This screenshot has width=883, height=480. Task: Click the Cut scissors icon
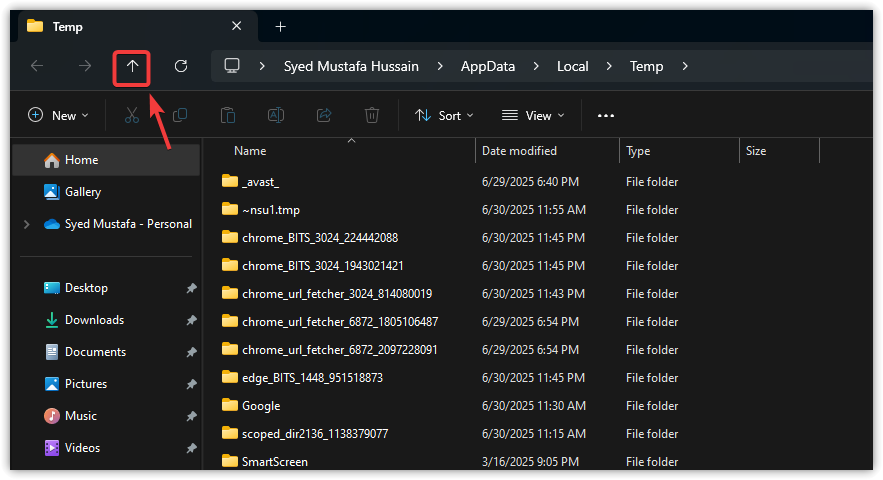click(x=132, y=115)
